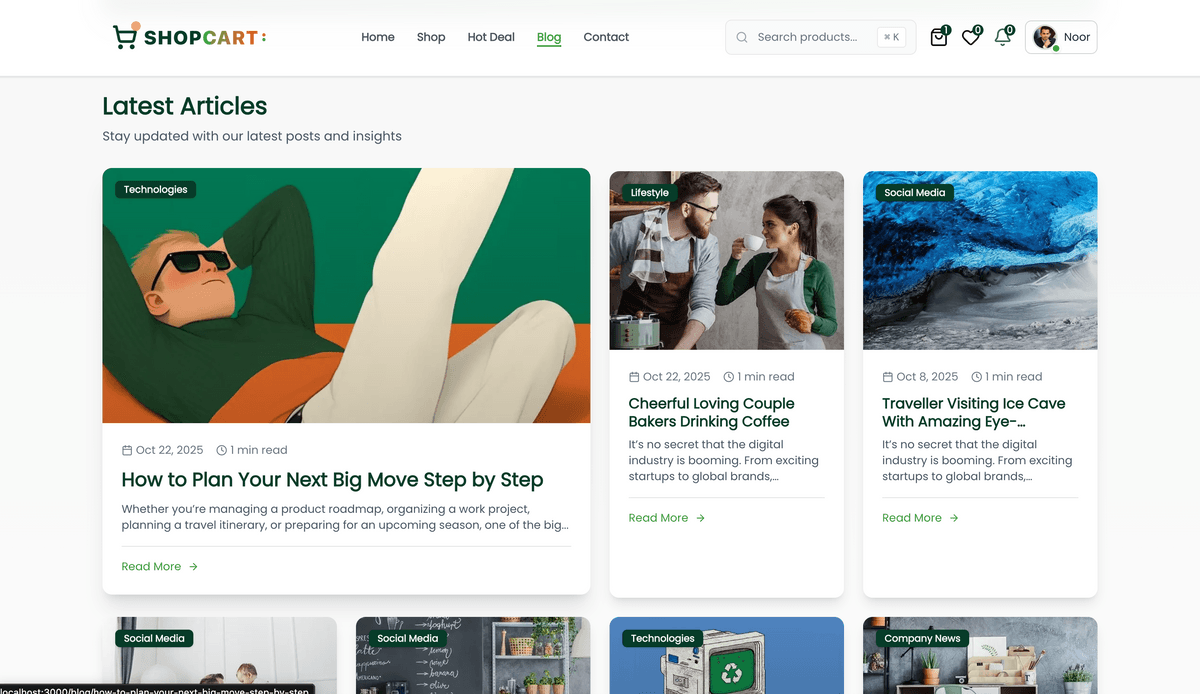The image size is (1200, 694).
Task: Click the arrow next to Read More under bakers article
Action: click(701, 518)
